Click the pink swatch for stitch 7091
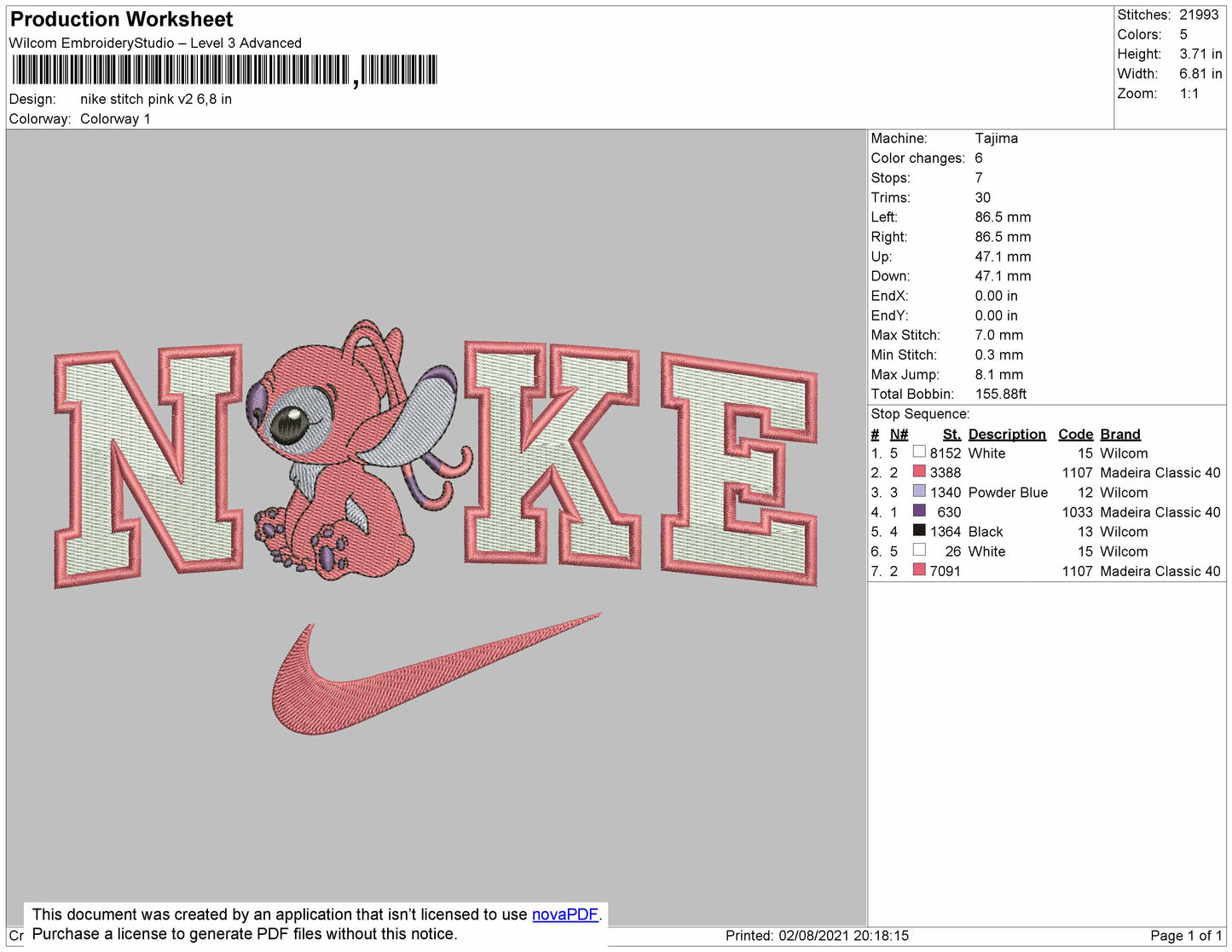The width and height of the screenshot is (1232, 952). pos(919,569)
